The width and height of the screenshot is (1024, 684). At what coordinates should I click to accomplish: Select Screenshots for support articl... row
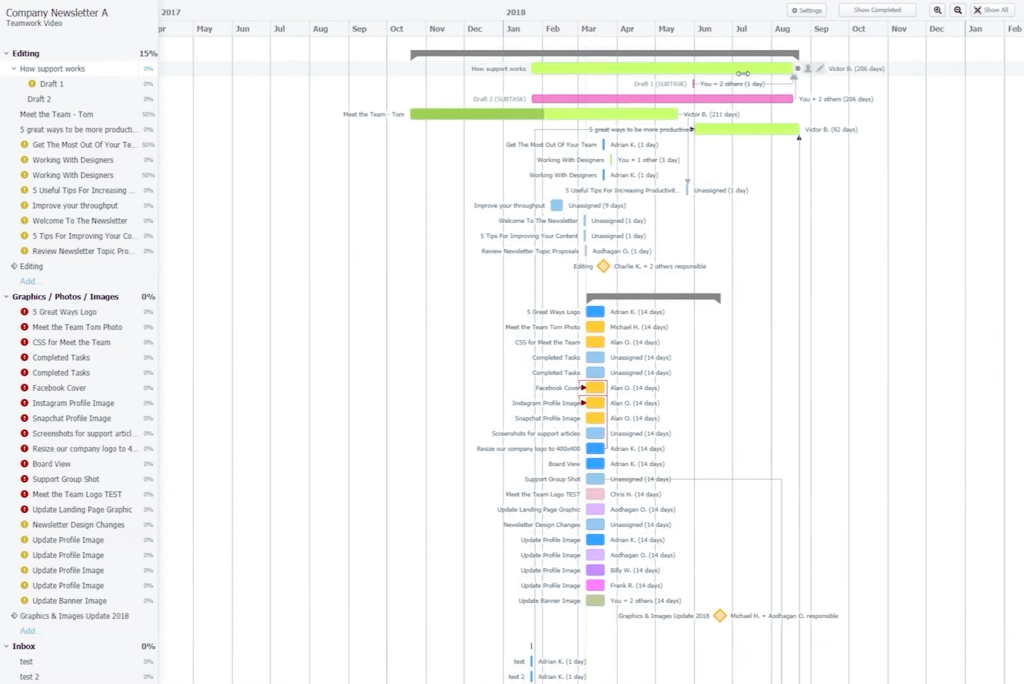pyautogui.click(x=78, y=433)
